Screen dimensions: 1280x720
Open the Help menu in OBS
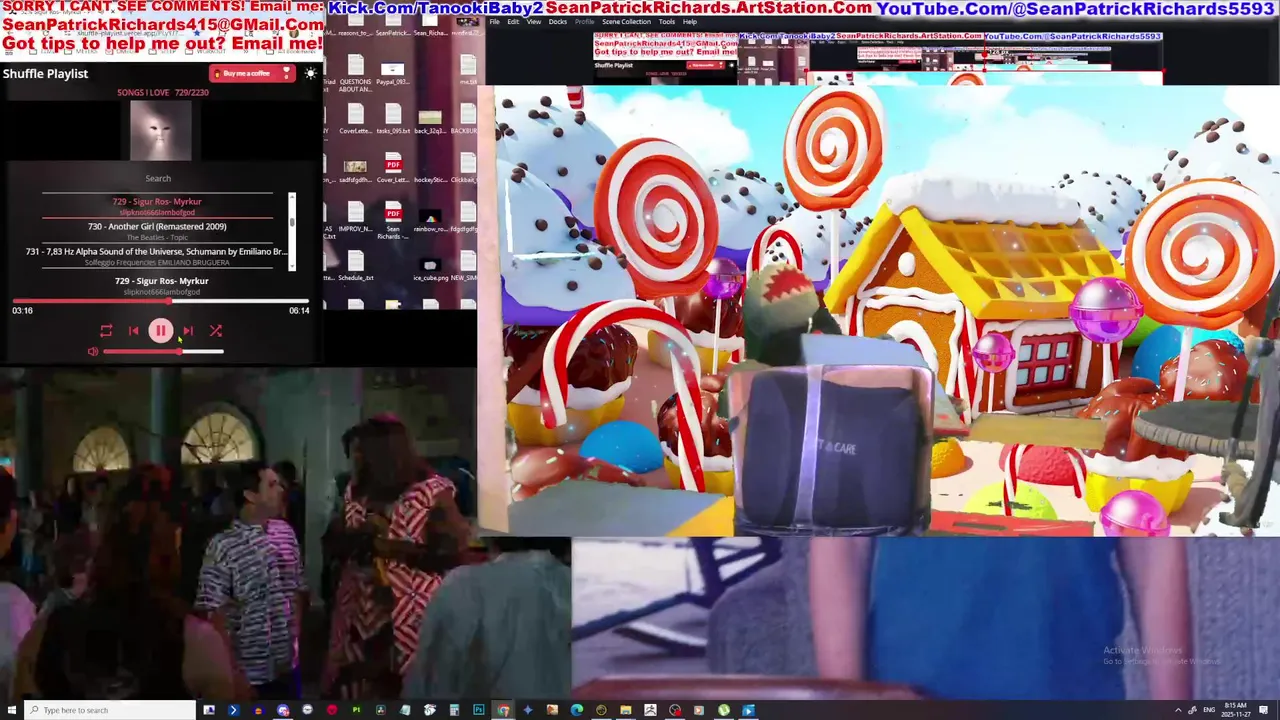point(690,22)
